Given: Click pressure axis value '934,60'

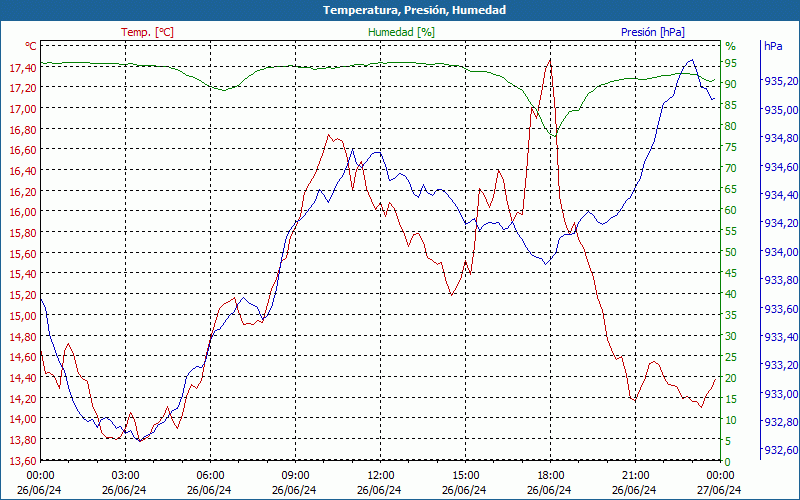Looking at the screenshot, I should (781, 166).
